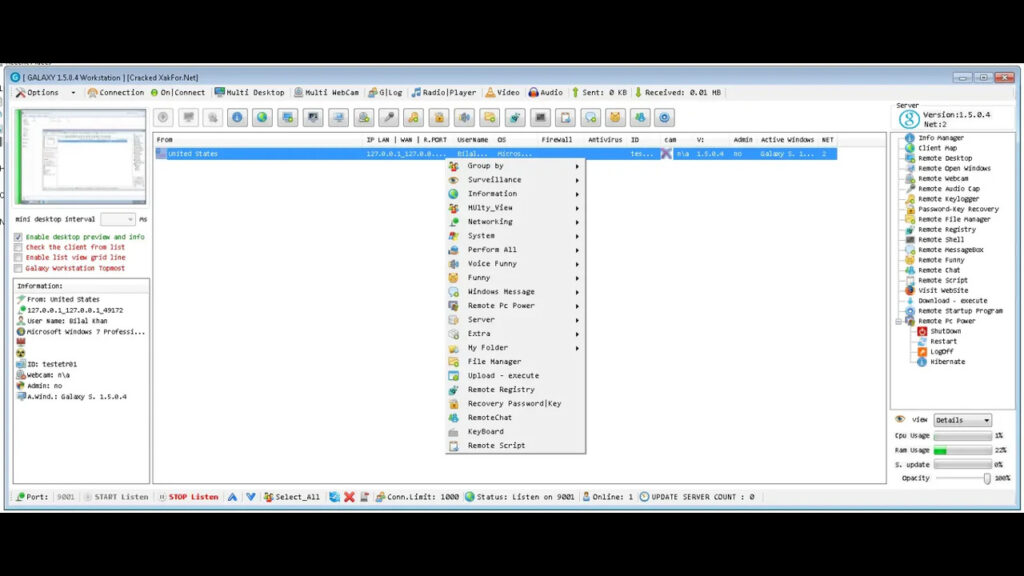Image resolution: width=1024 pixels, height=576 pixels.
Task: Click the On|Connect toolbar button
Action: click(178, 93)
